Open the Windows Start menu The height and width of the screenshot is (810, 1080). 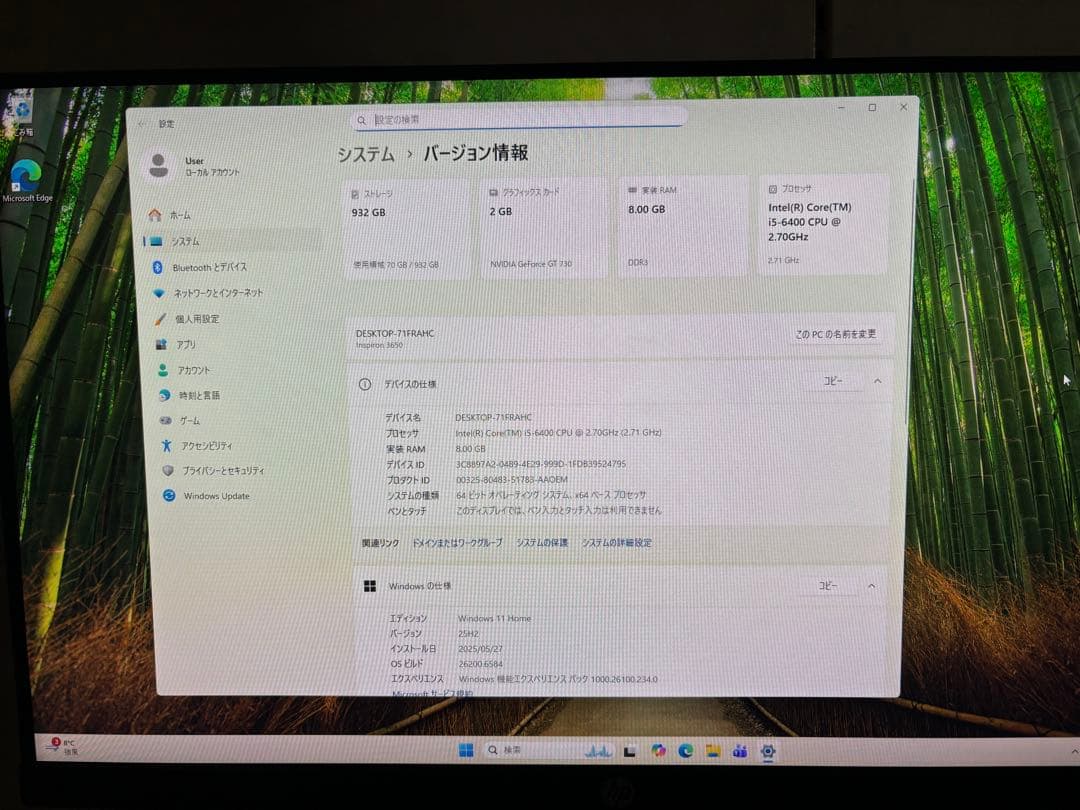[466, 750]
